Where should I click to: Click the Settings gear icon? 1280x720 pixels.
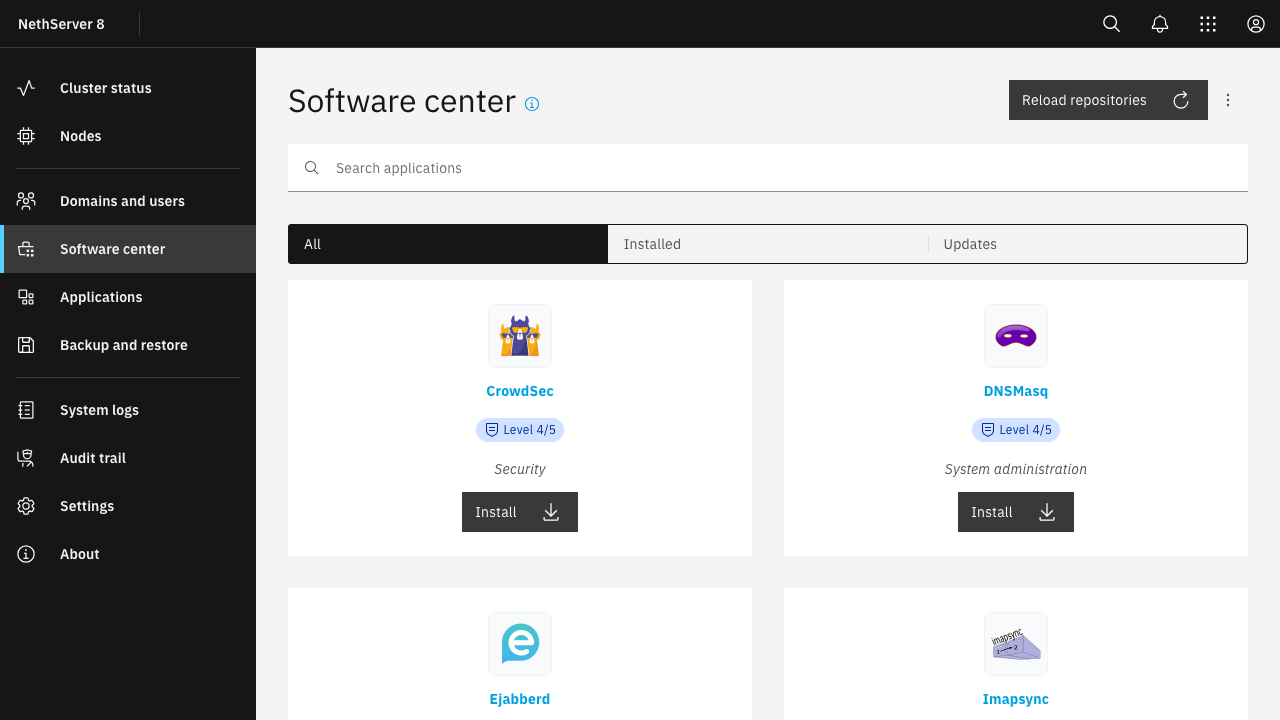(26, 506)
